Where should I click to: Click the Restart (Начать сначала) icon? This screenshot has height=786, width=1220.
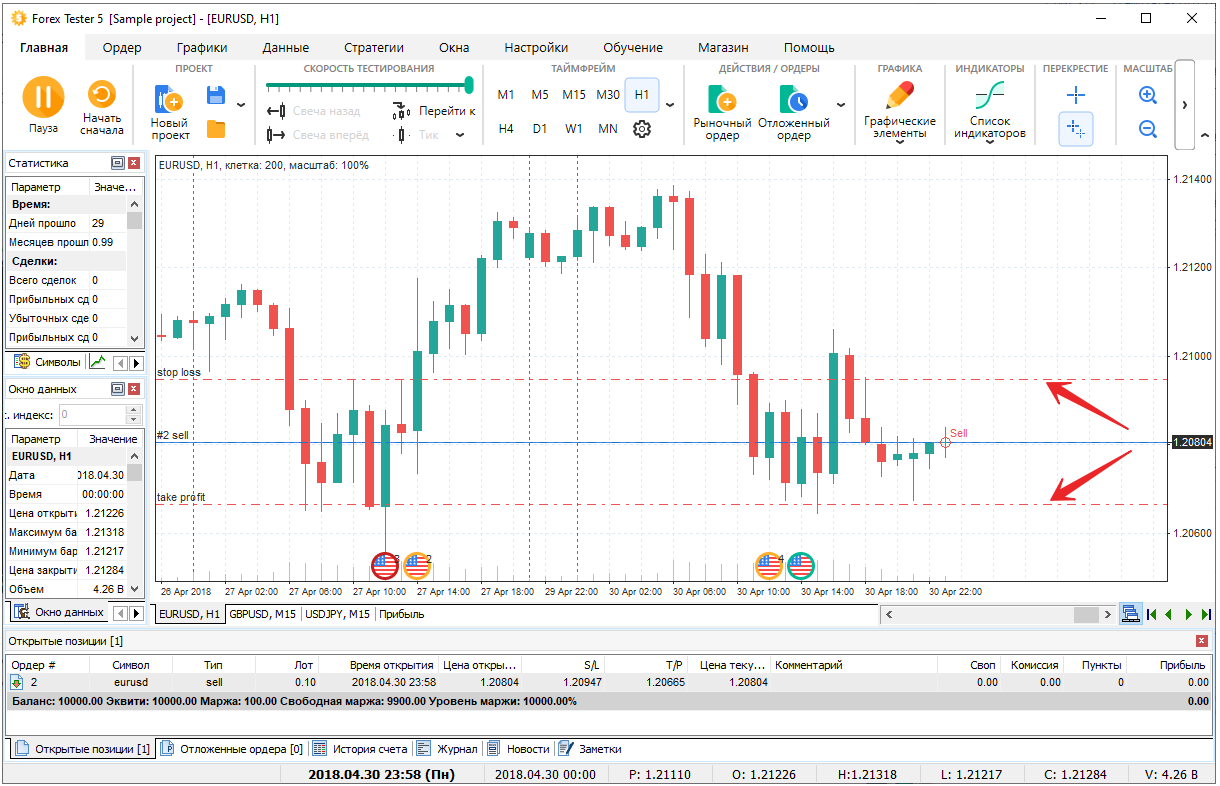click(102, 95)
